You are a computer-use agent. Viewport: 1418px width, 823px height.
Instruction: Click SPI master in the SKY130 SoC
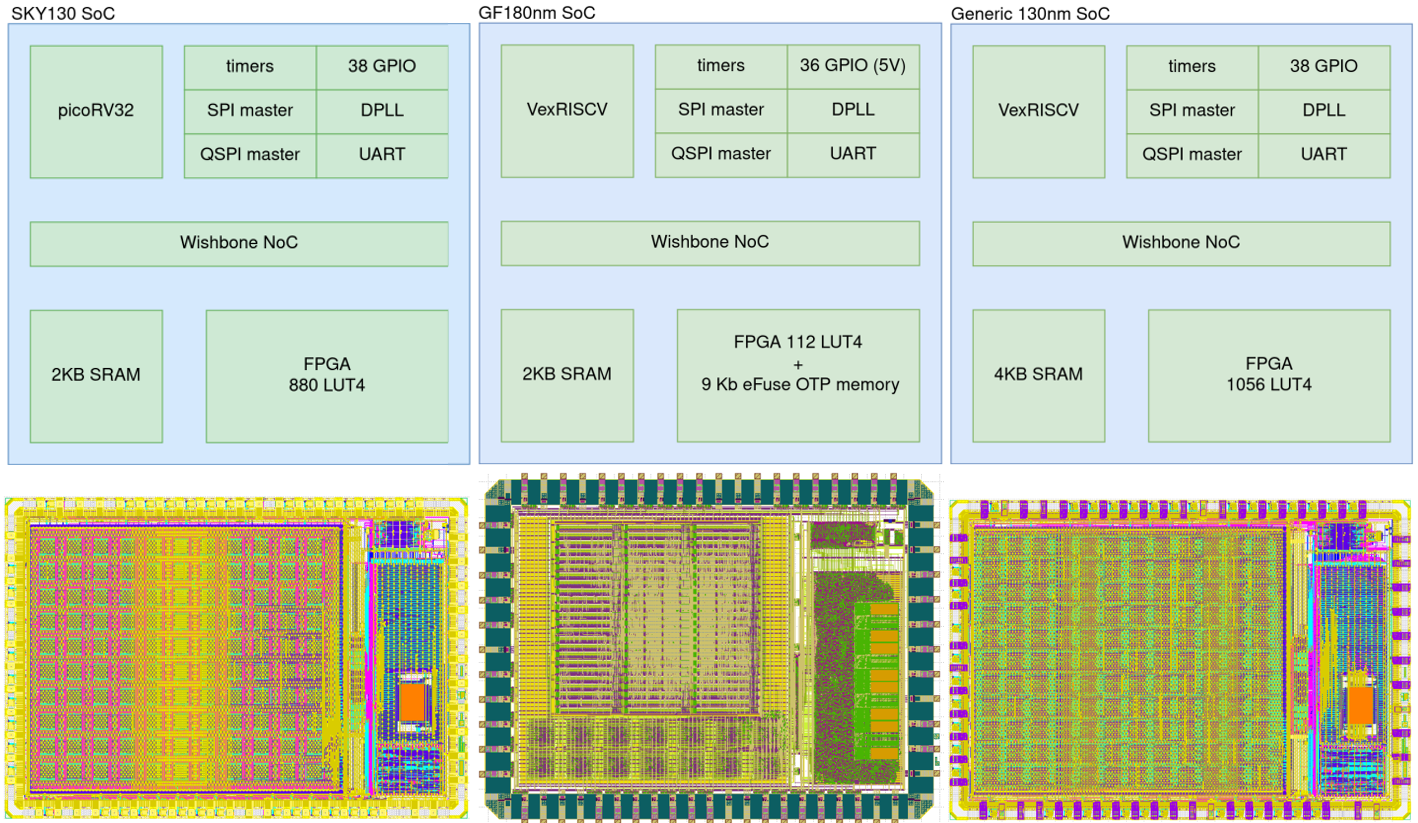click(250, 111)
